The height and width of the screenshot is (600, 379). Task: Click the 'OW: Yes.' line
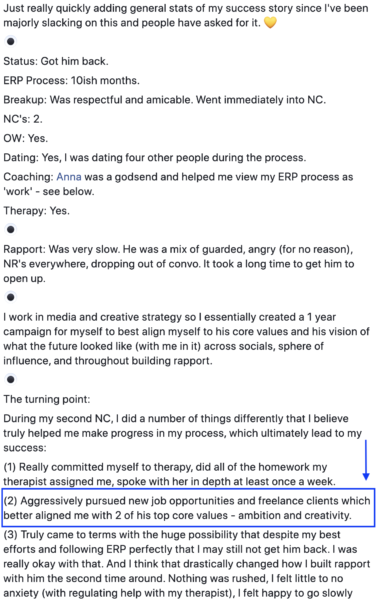26,138
